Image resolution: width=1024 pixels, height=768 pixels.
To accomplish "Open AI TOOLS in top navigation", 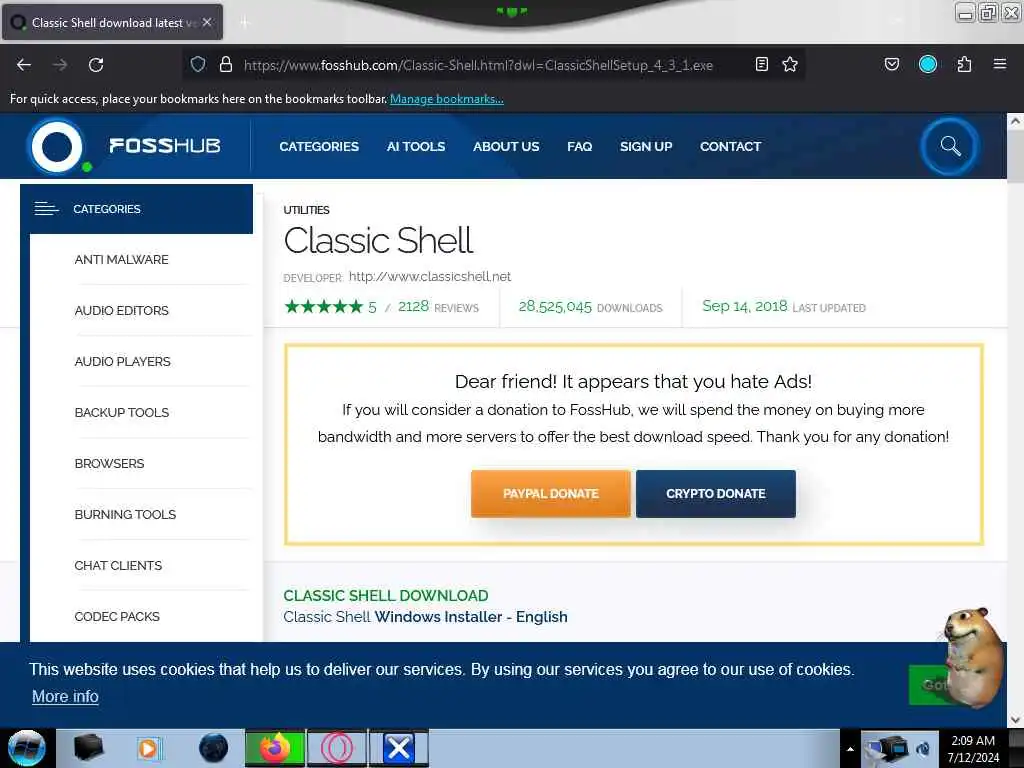I will (415, 146).
